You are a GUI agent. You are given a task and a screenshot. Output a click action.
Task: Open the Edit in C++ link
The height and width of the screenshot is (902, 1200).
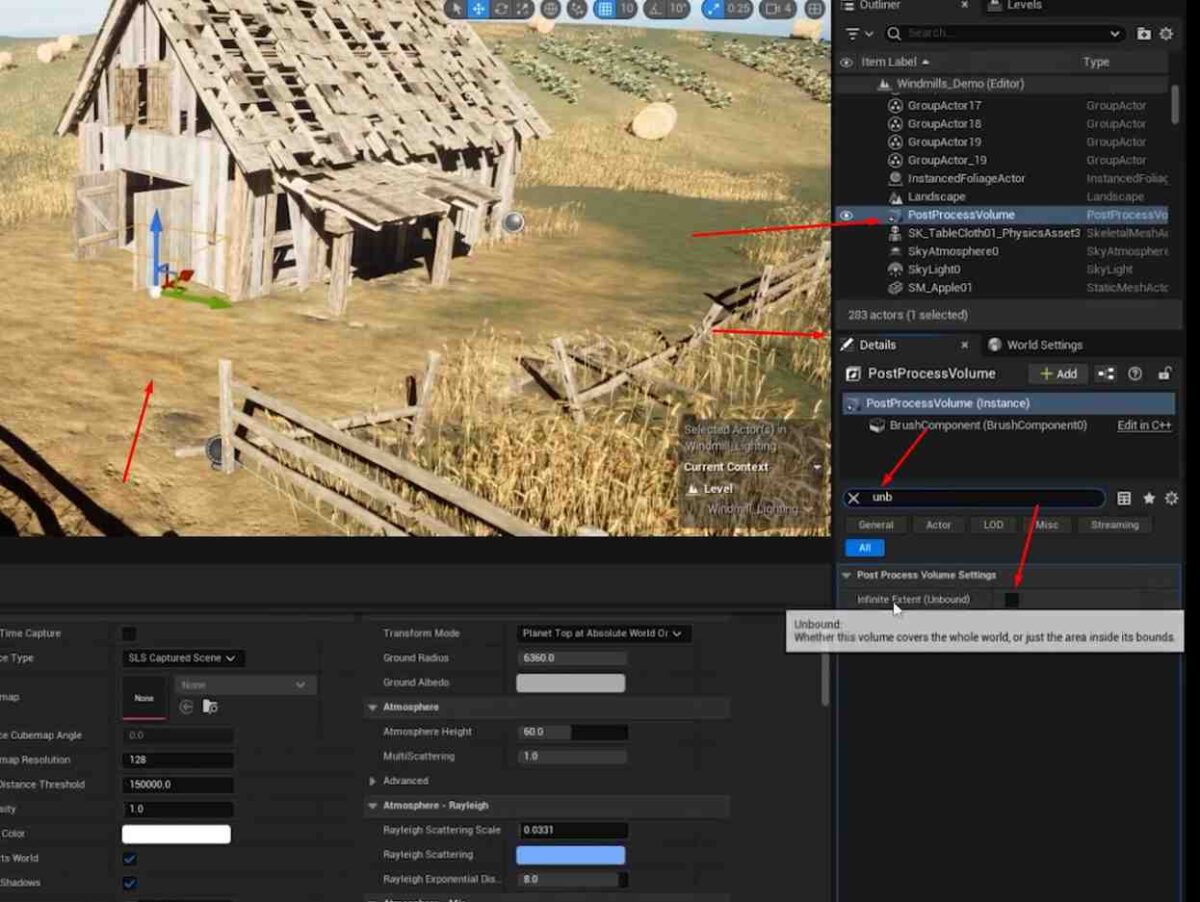(1144, 425)
